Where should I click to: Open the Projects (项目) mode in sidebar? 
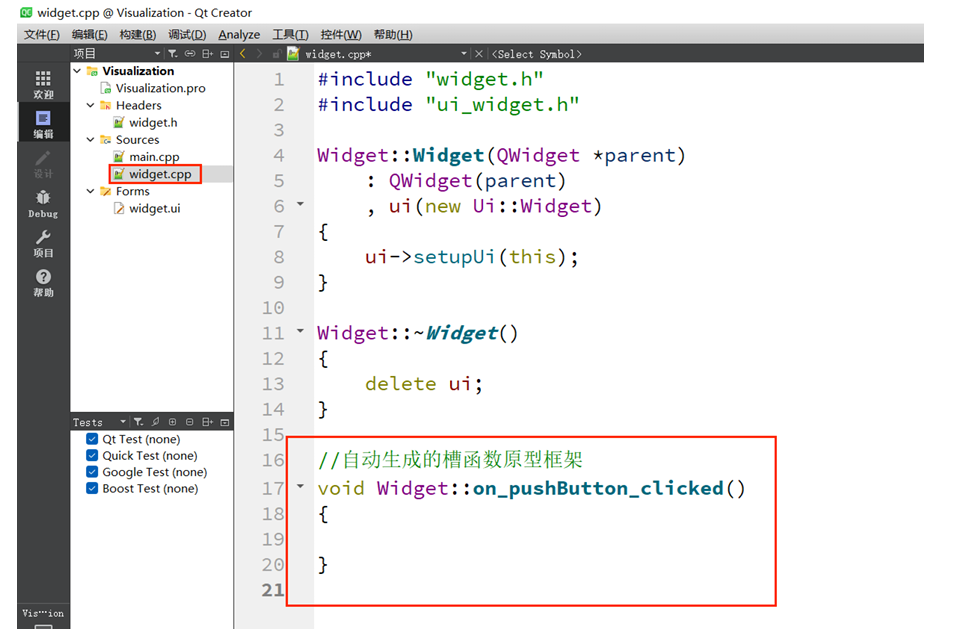point(43,243)
